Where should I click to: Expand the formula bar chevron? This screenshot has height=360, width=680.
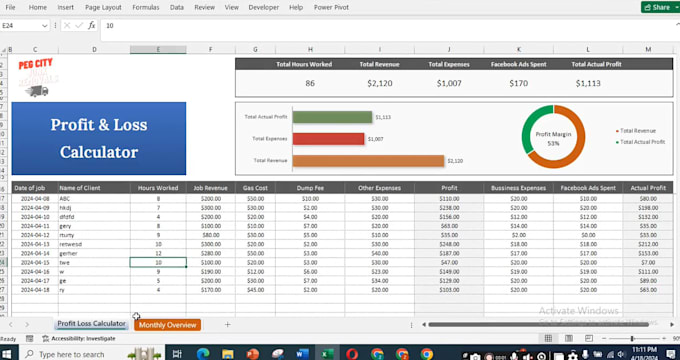pyautogui.click(x=677, y=25)
